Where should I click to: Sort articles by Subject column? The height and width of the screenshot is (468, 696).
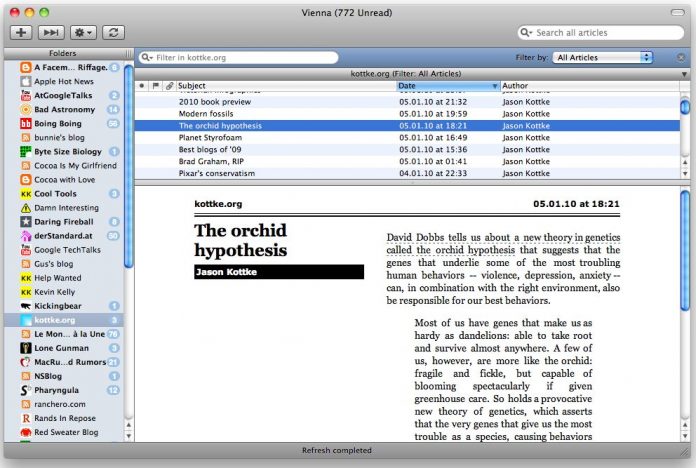coord(286,86)
